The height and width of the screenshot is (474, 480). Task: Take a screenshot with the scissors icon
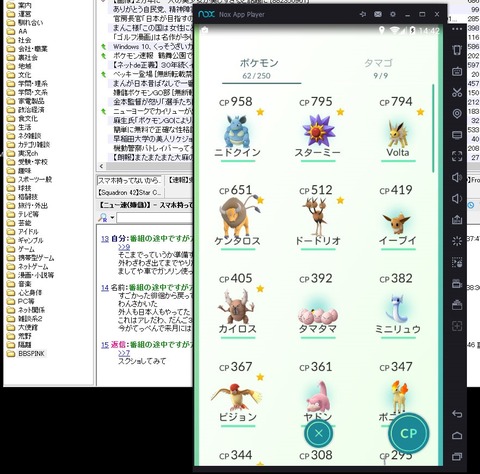pyautogui.click(x=457, y=92)
